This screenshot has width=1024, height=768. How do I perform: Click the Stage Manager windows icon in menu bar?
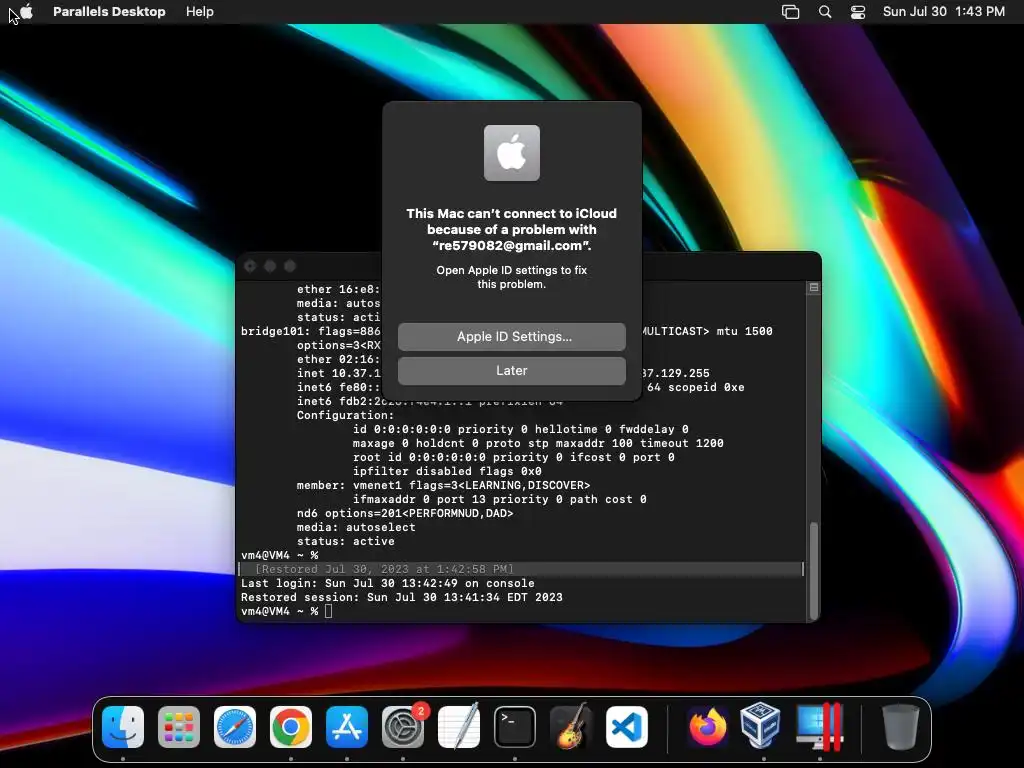pyautogui.click(x=790, y=12)
